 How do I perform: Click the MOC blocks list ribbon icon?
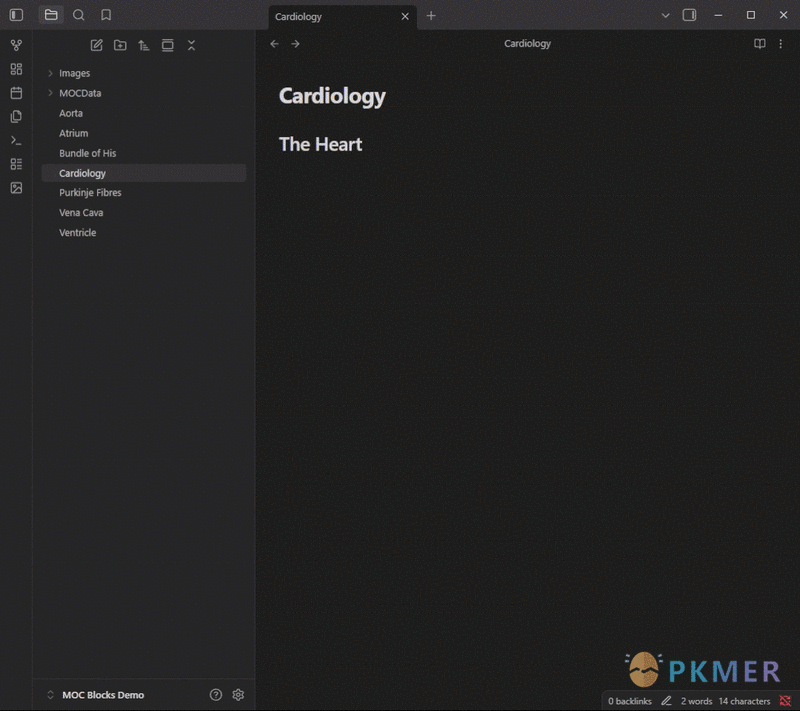[x=16, y=164]
